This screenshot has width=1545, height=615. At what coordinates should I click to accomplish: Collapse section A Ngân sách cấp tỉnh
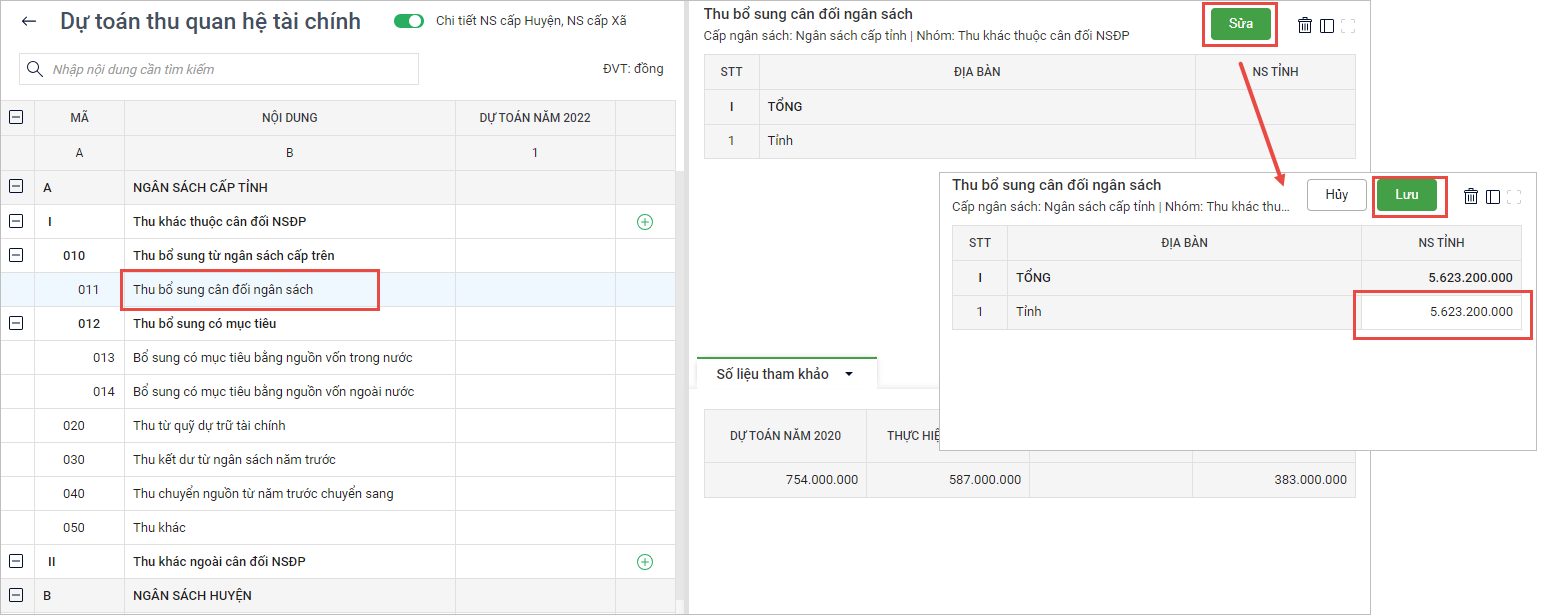click(x=17, y=187)
